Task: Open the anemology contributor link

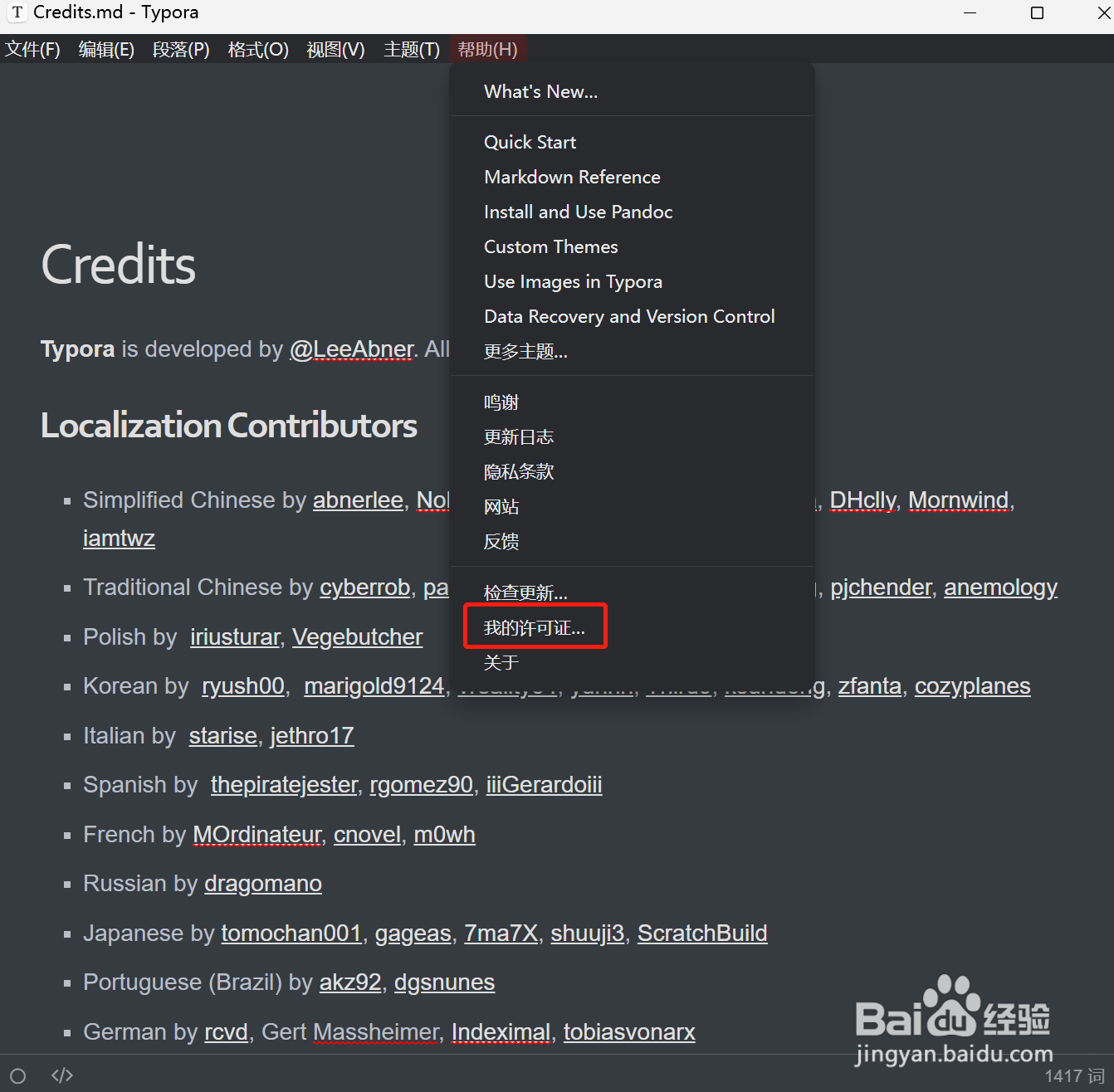Action: [1001, 587]
